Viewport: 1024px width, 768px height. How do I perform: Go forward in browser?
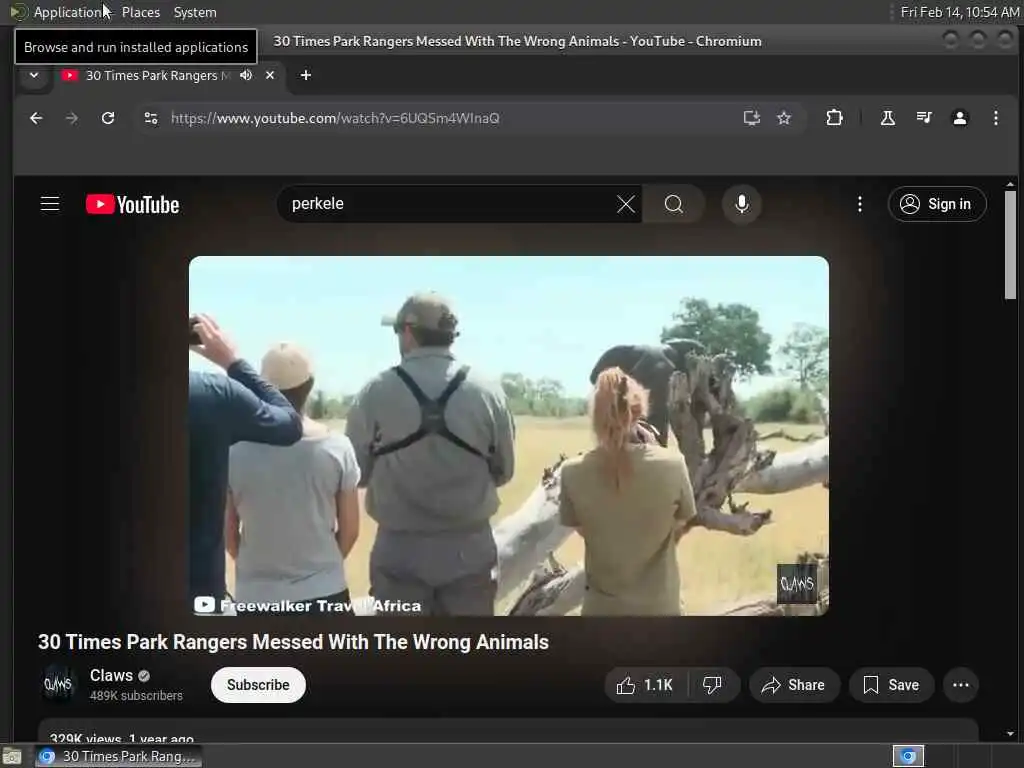pos(72,118)
